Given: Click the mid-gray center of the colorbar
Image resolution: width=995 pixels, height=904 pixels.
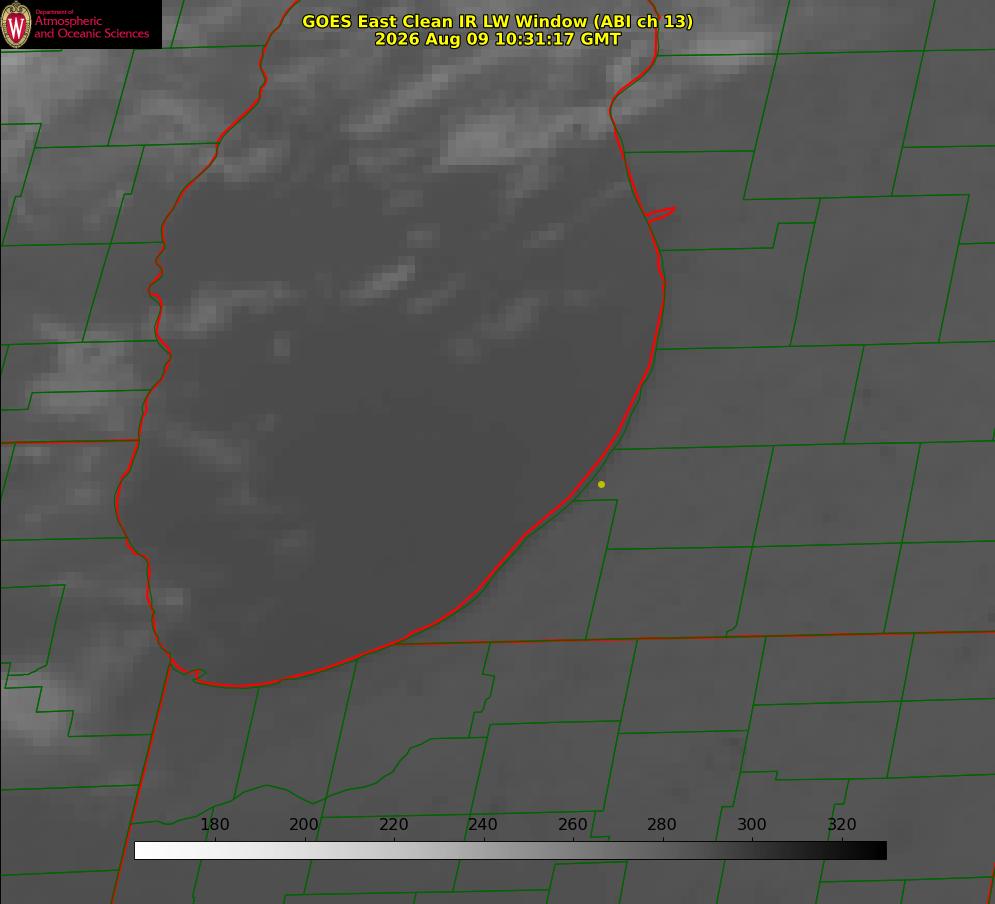Looking at the screenshot, I should tap(510, 851).
